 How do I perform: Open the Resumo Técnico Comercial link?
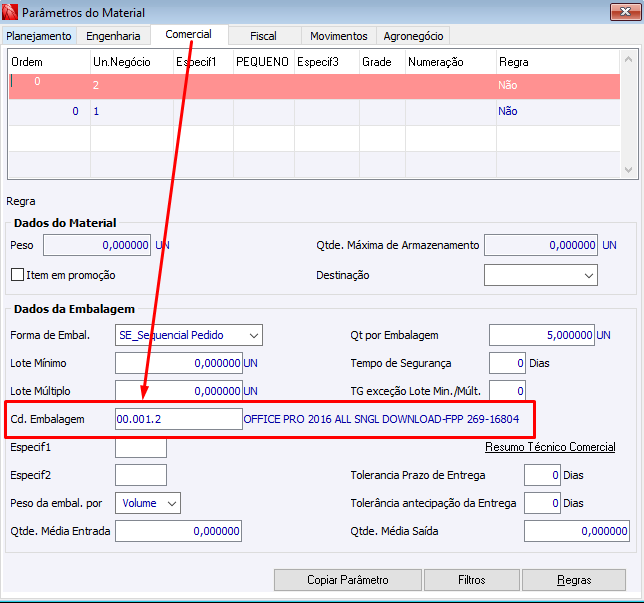pos(550,446)
